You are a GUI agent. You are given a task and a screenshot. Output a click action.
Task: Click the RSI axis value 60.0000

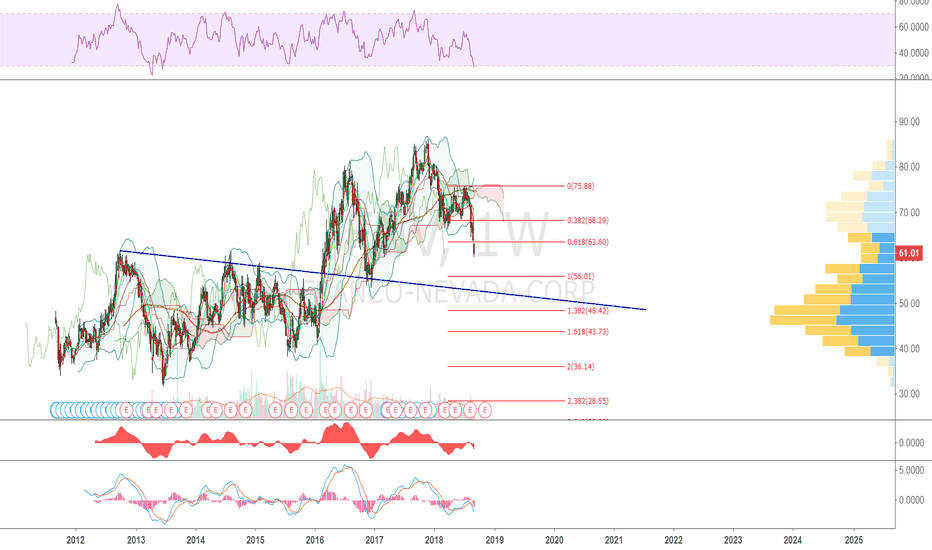point(913,27)
